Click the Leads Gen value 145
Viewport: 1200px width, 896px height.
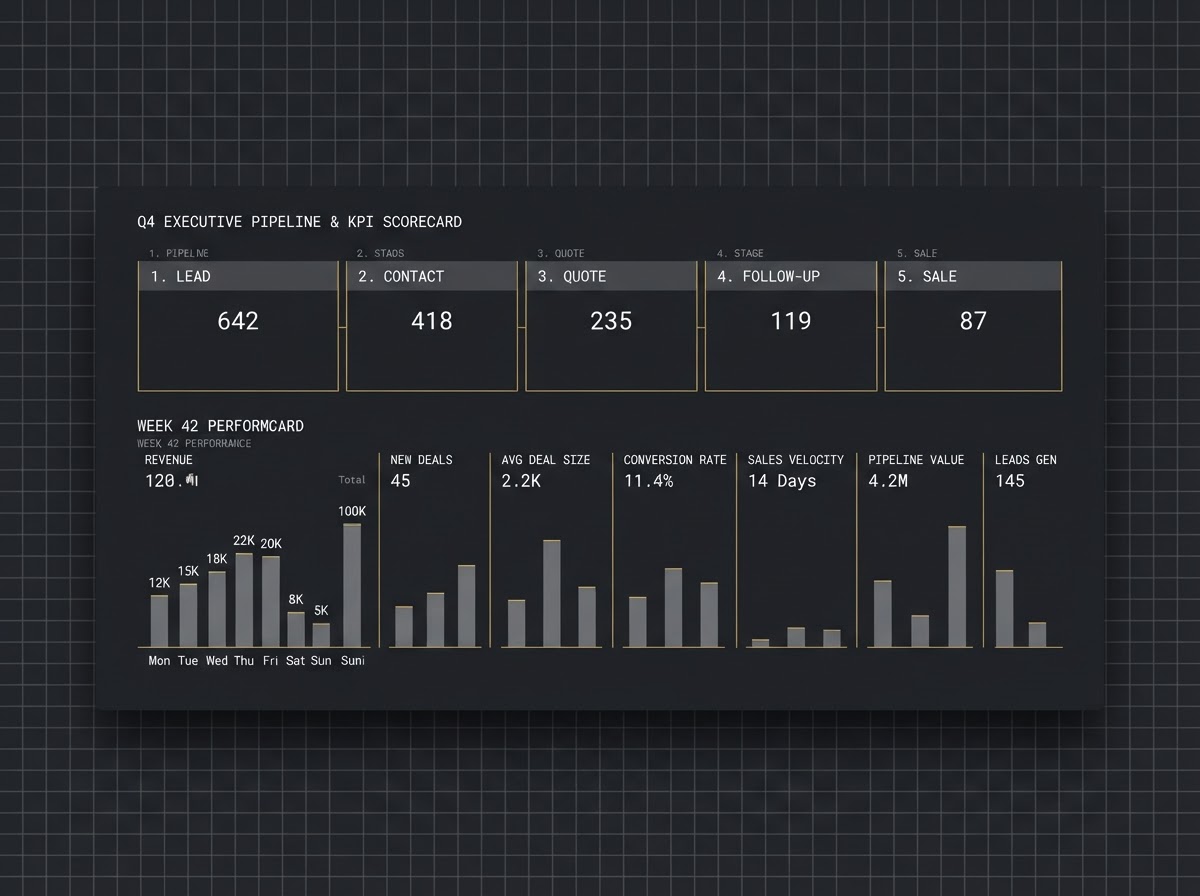[1010, 481]
